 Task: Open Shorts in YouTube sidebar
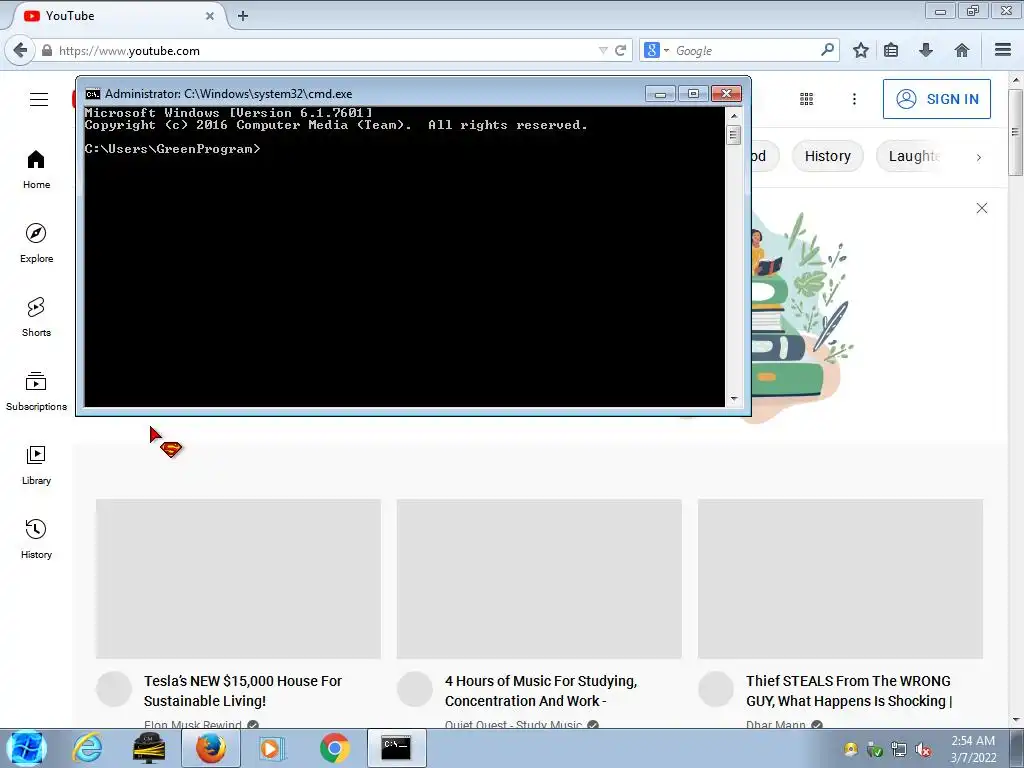coord(37,317)
